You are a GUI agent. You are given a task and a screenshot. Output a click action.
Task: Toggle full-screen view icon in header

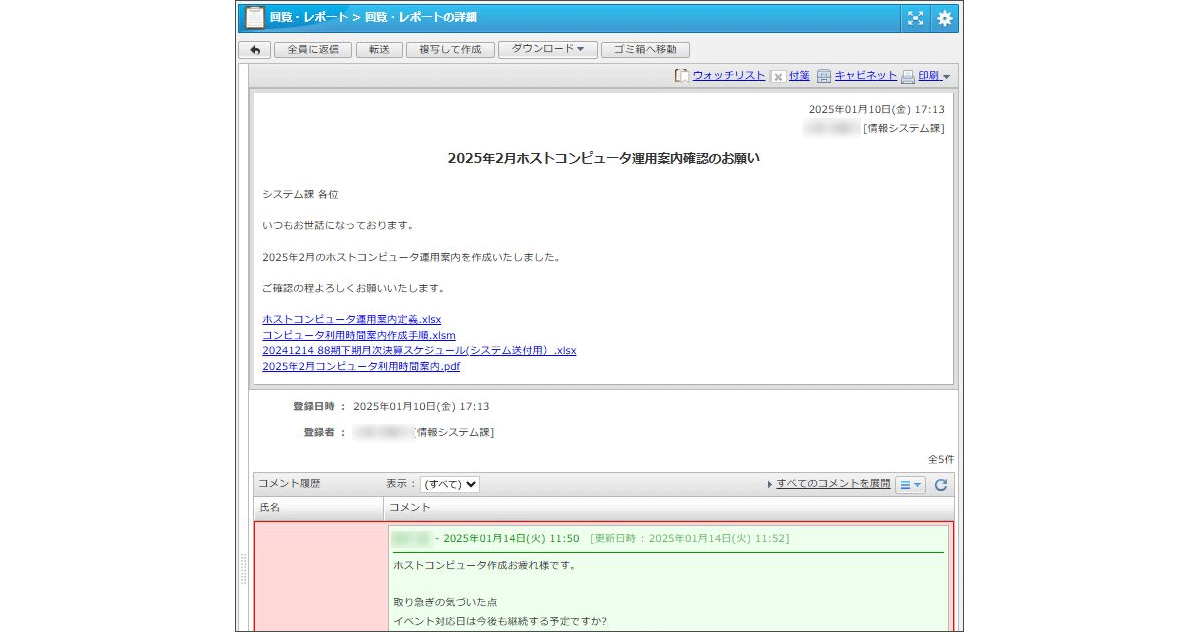(x=915, y=18)
